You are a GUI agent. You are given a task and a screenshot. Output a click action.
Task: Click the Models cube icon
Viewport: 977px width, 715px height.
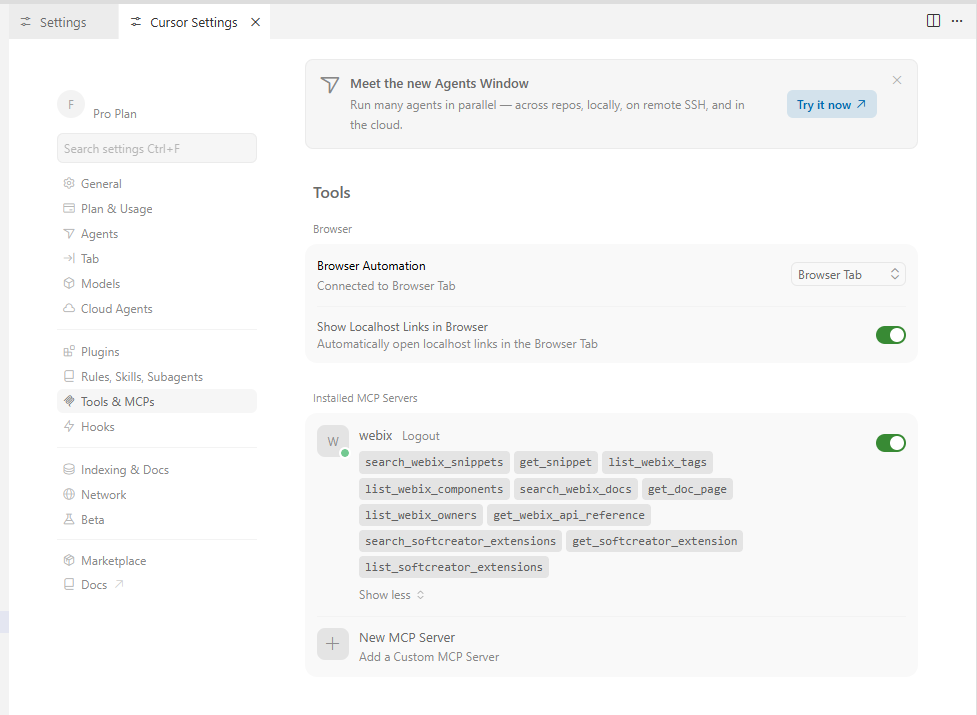coord(69,283)
